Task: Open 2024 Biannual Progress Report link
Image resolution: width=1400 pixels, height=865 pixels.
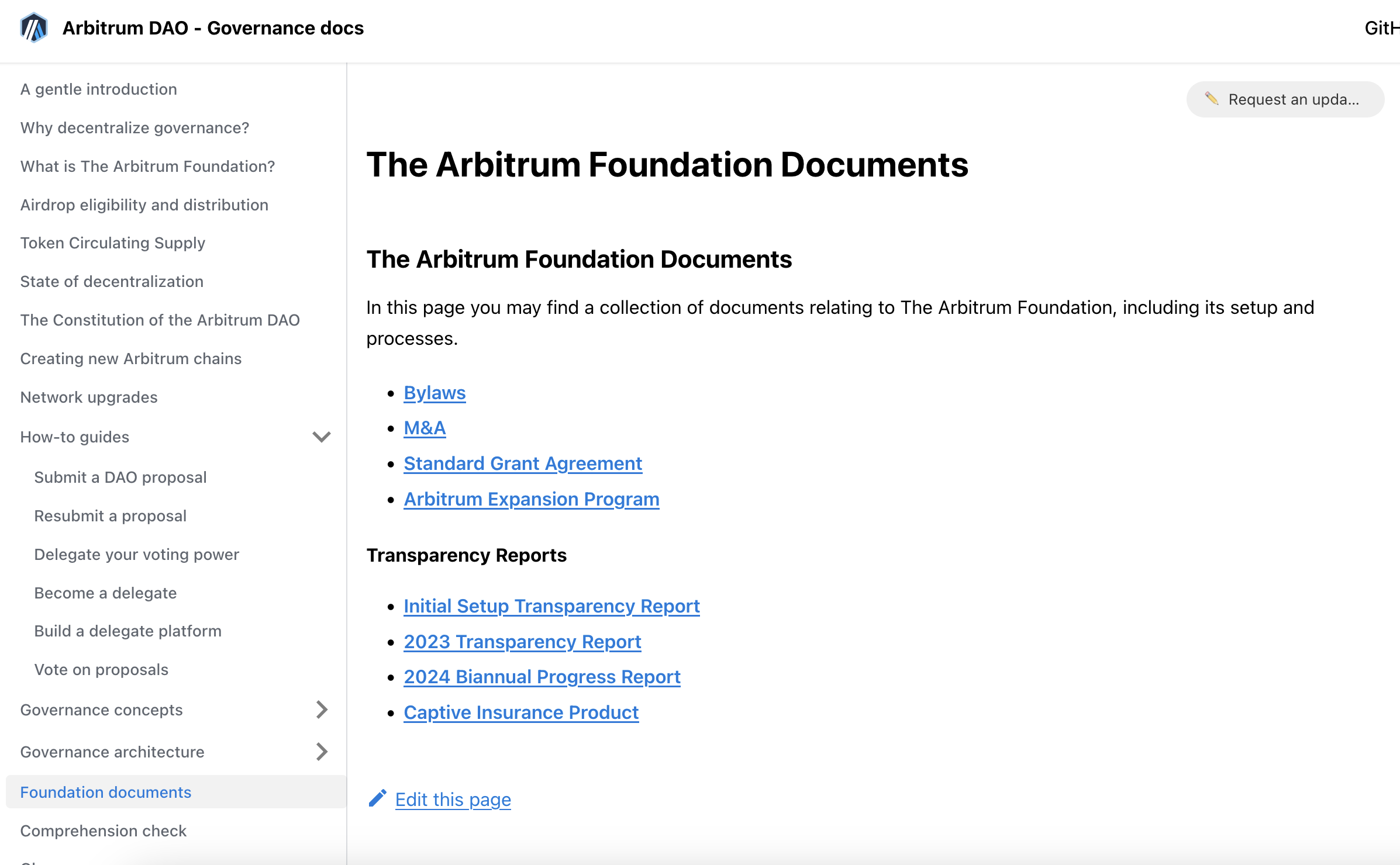Action: (542, 677)
